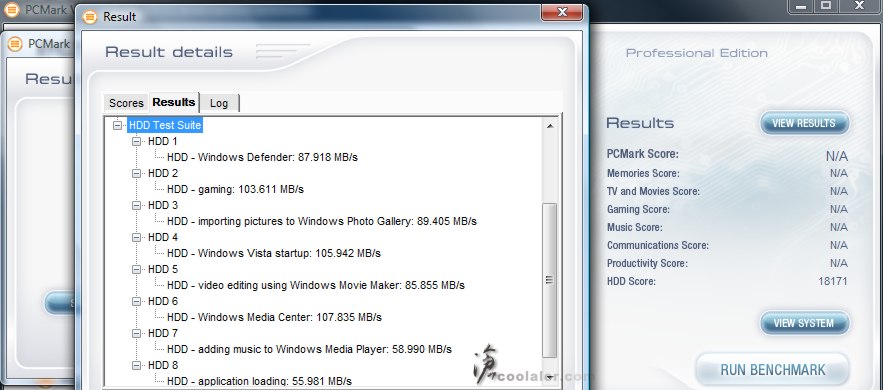Click the HDD Score value 18171

pyautogui.click(x=833, y=281)
